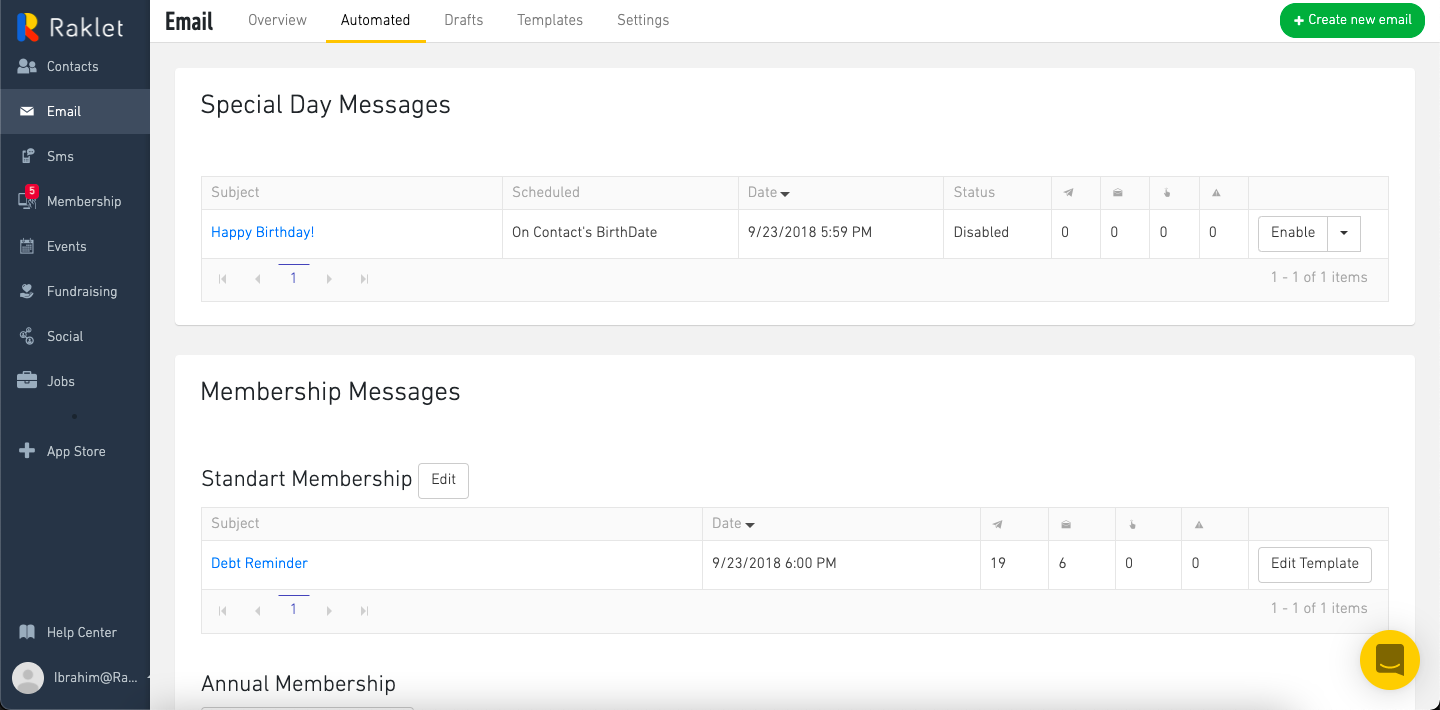Open the Jobs section

(x=60, y=381)
